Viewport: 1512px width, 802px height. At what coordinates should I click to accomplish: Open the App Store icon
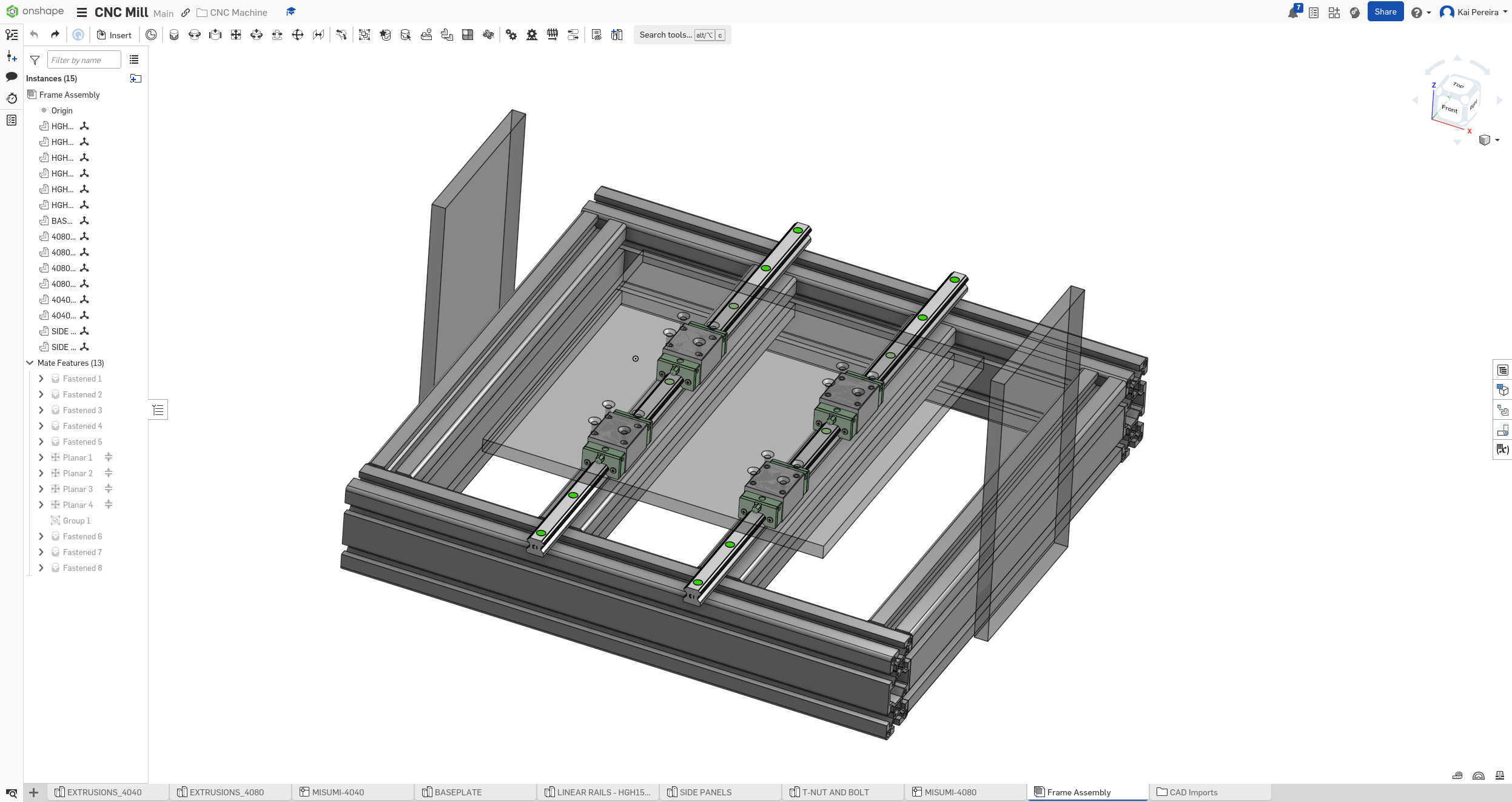pyautogui.click(x=1334, y=12)
